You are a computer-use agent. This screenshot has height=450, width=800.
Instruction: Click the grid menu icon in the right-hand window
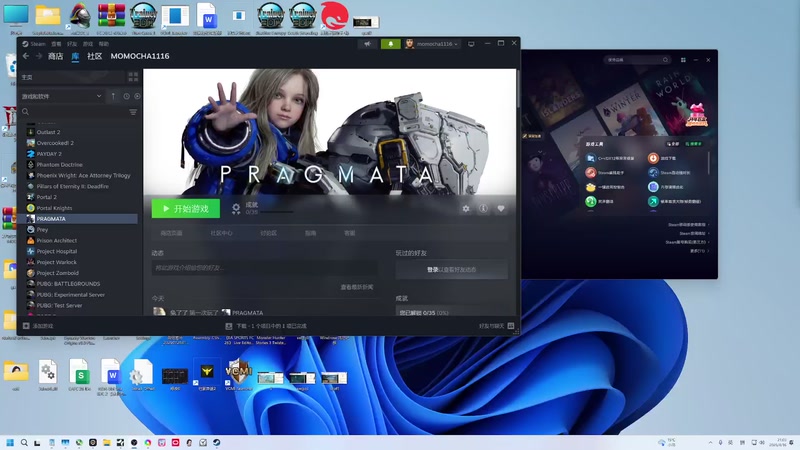[683, 60]
